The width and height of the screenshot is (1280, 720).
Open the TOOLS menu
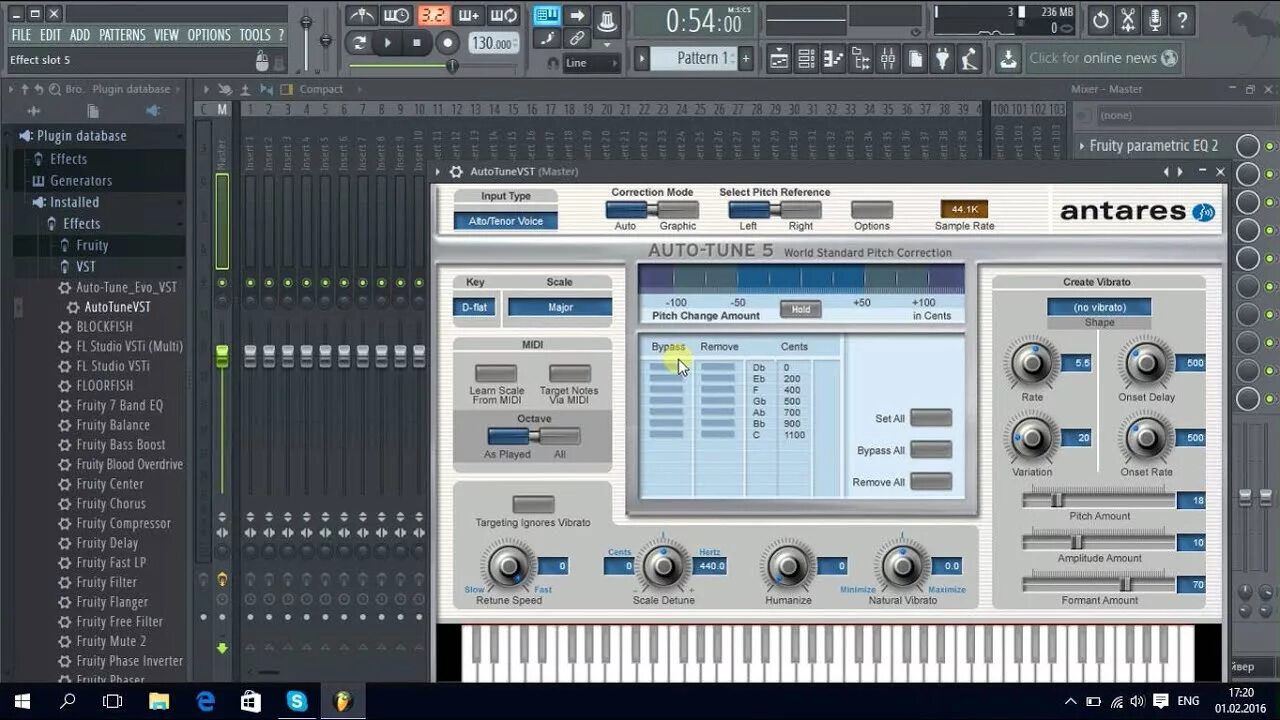point(255,35)
